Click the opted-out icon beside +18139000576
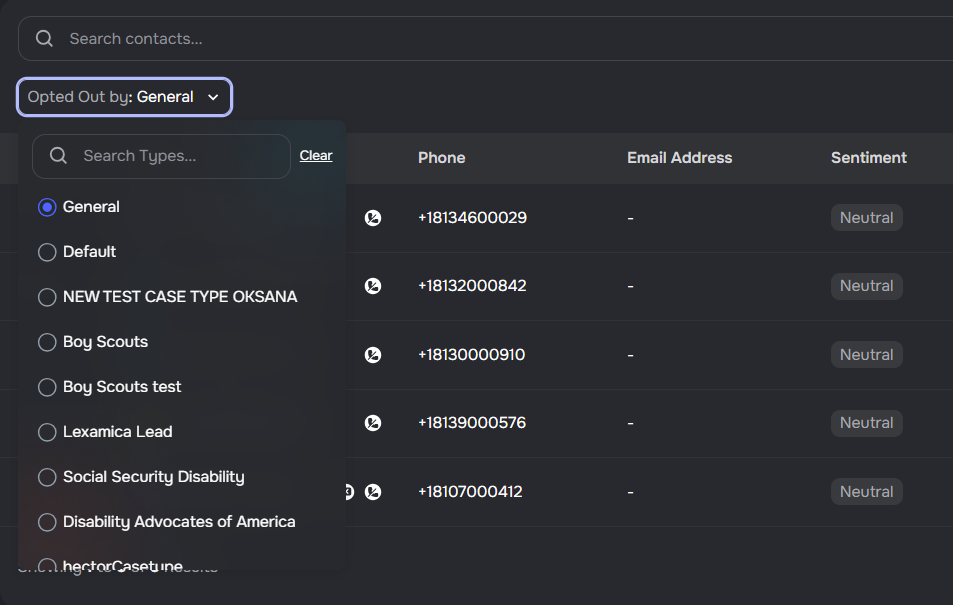 pos(373,423)
